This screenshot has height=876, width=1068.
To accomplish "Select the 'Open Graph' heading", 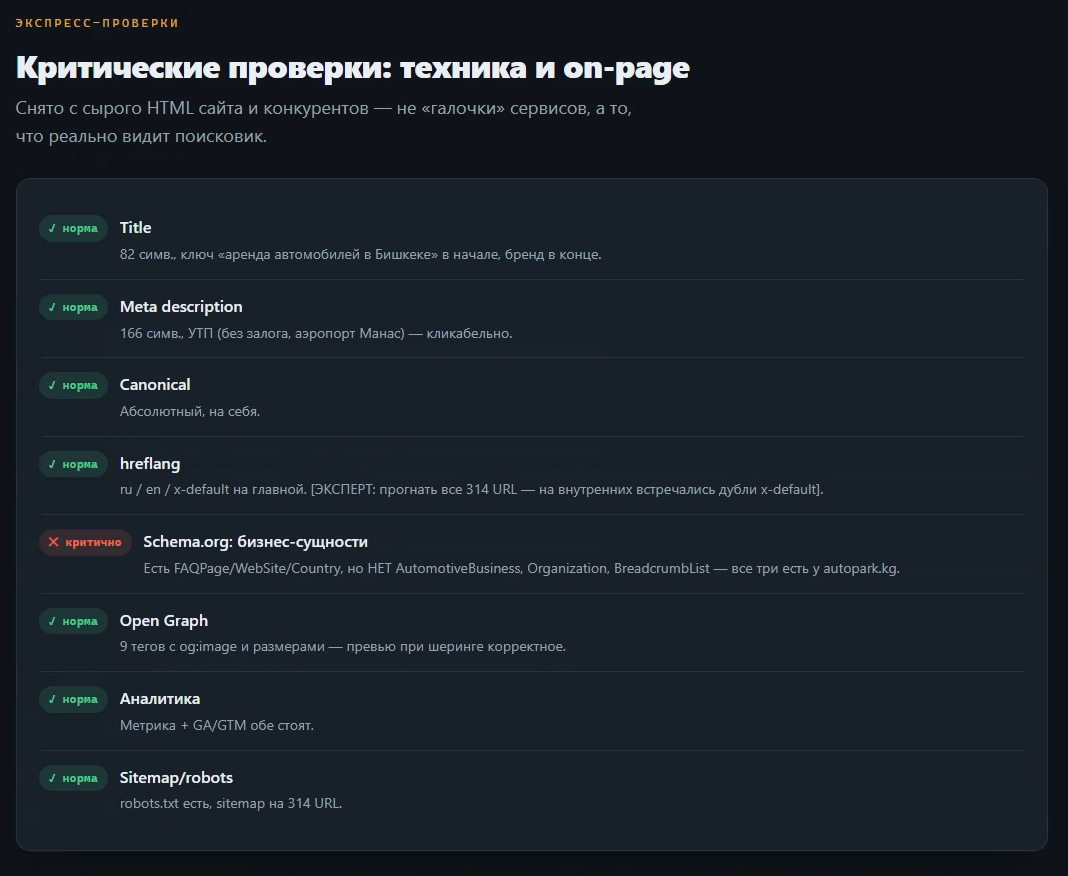I will click(x=164, y=621).
